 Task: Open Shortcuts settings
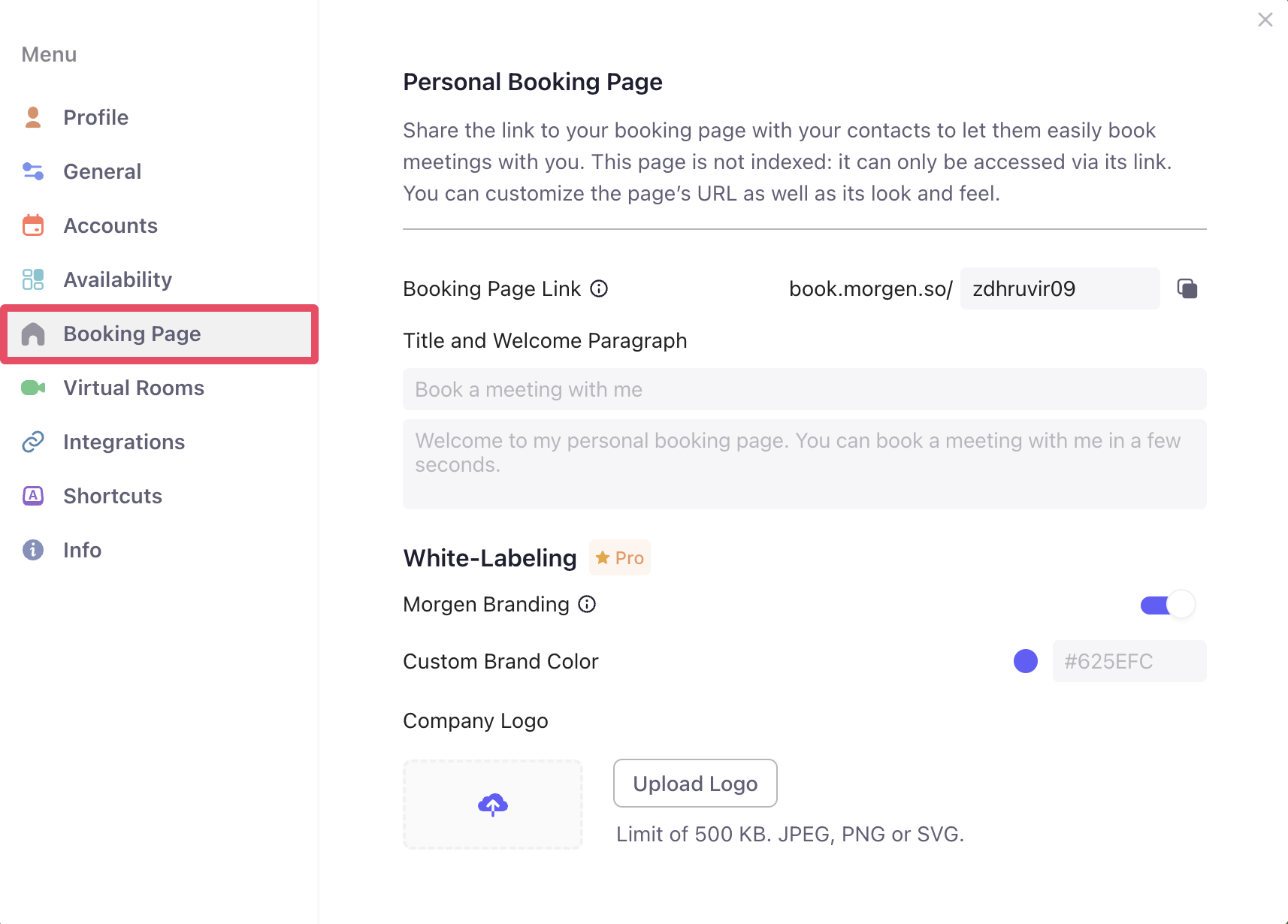tap(159, 496)
